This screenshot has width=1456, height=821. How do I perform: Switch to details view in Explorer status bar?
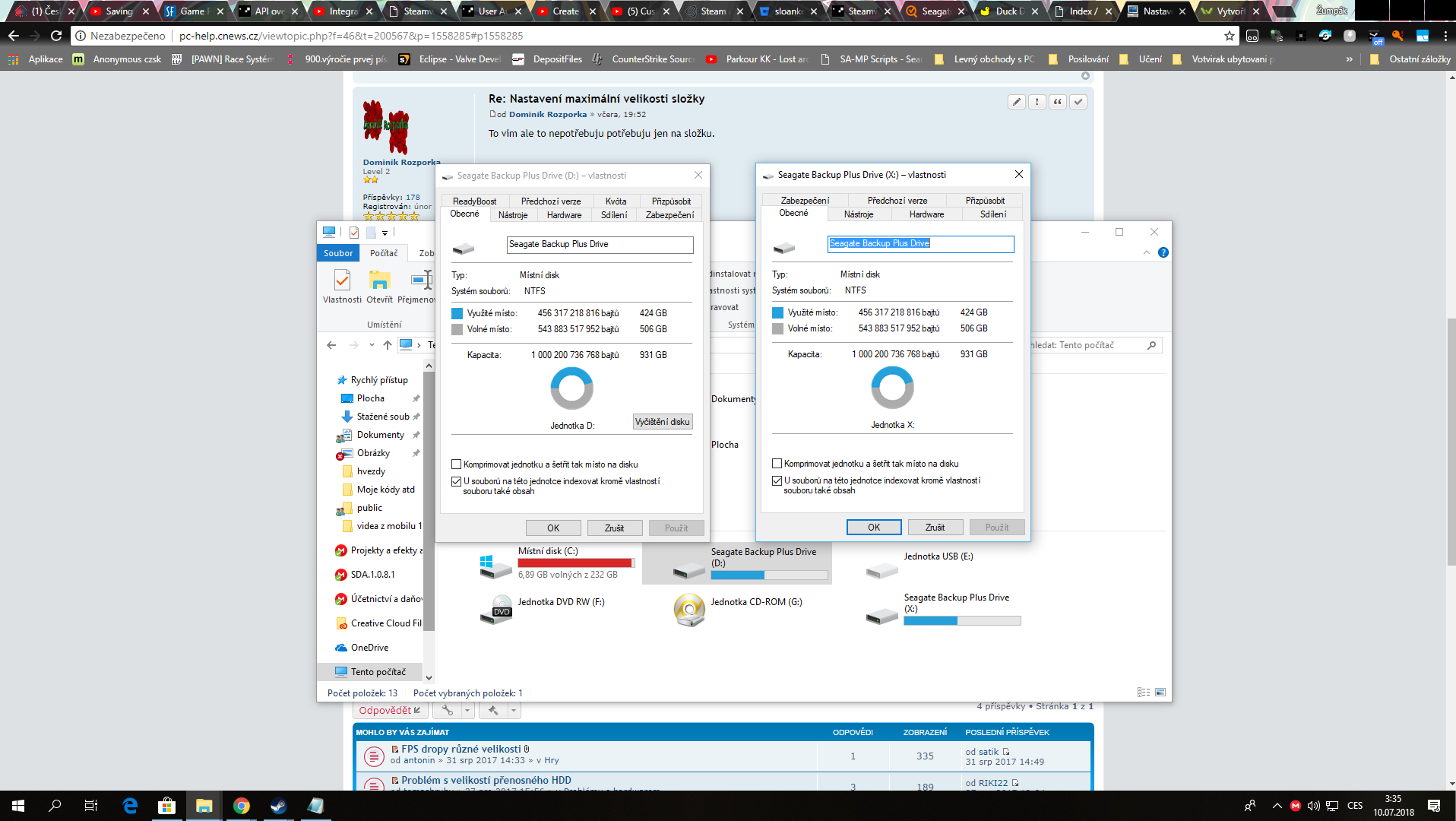point(1144,693)
